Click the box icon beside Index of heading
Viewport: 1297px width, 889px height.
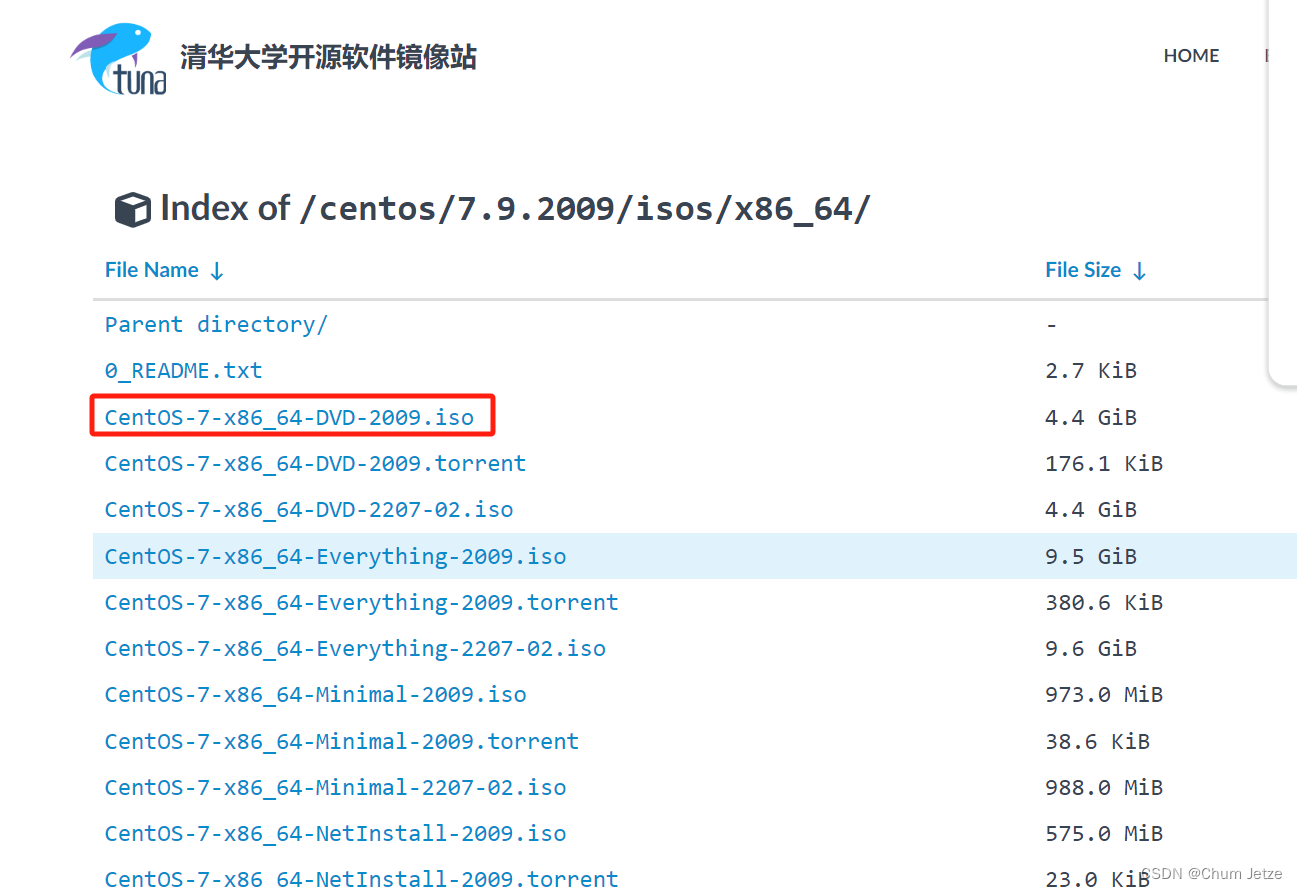(133, 209)
